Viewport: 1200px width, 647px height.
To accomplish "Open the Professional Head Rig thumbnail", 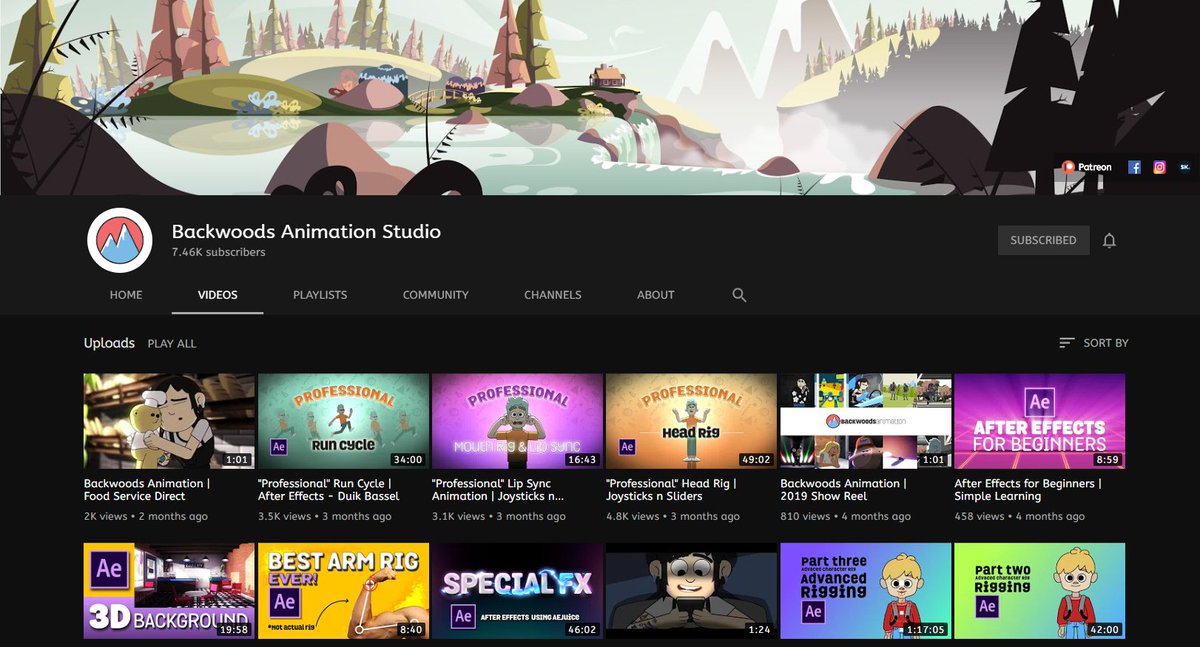I will click(x=691, y=421).
